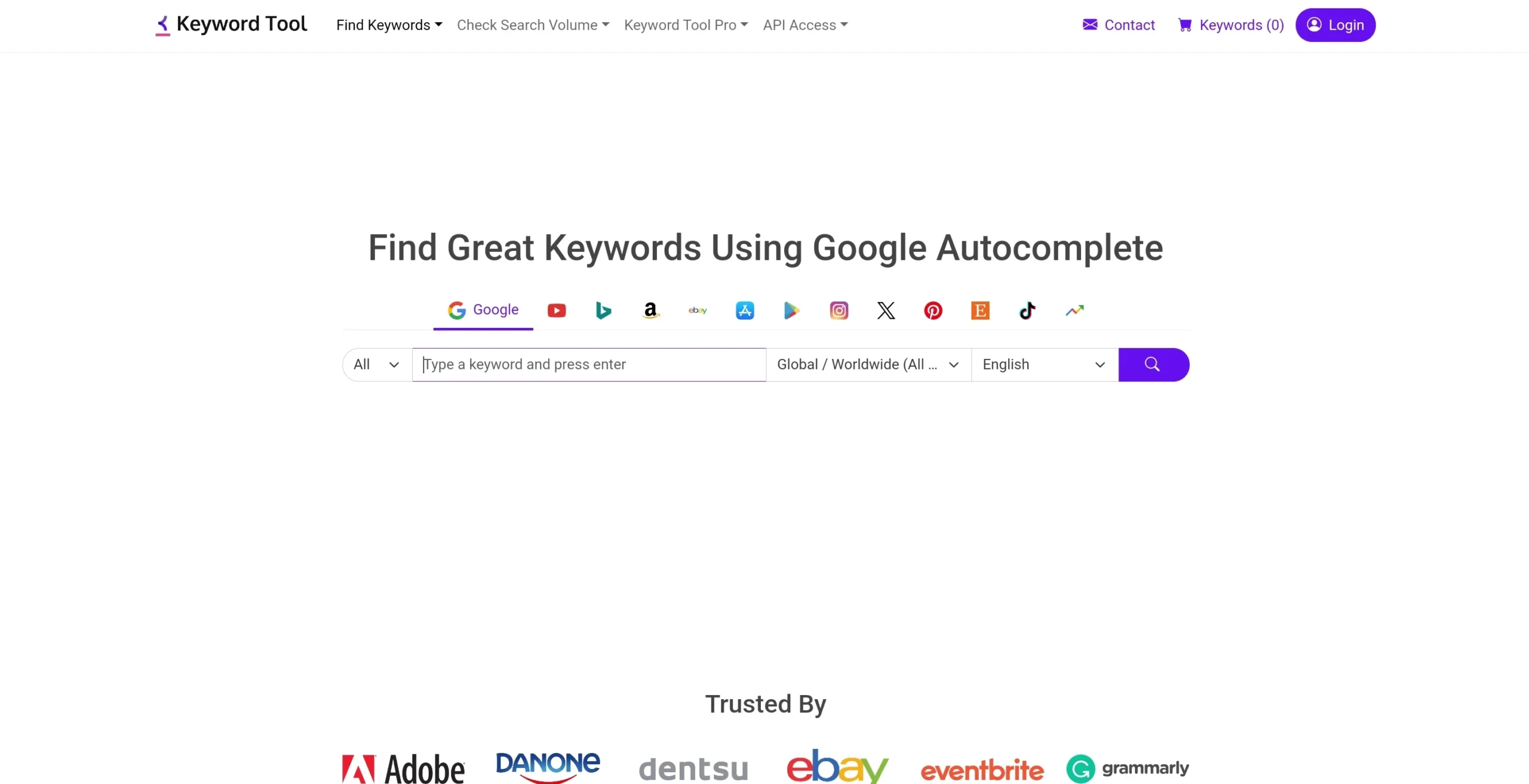The width and height of the screenshot is (1529, 784).
Task: Click the Etsy platform icon
Action: (979, 309)
